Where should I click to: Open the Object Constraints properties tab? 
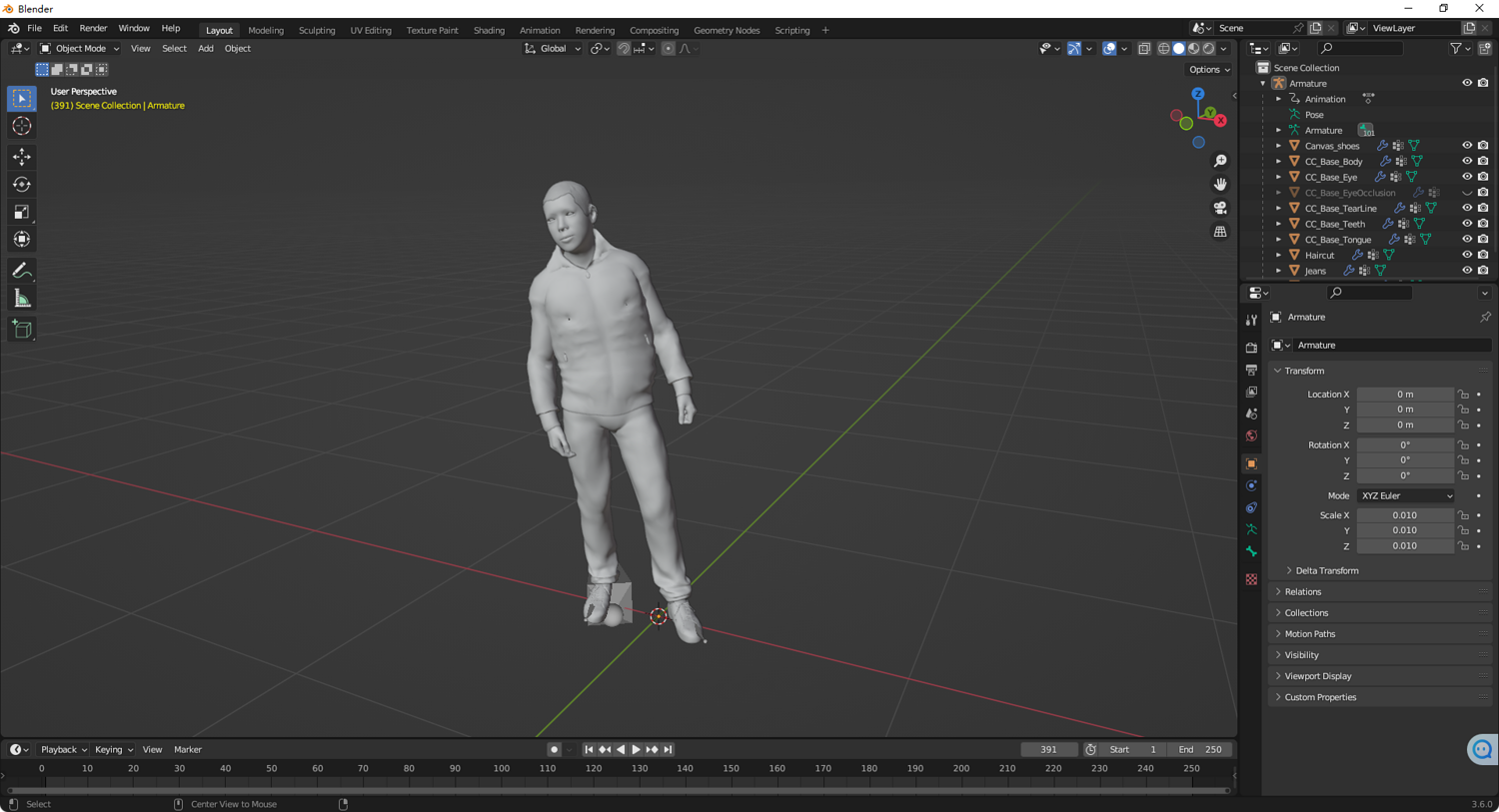tap(1251, 507)
